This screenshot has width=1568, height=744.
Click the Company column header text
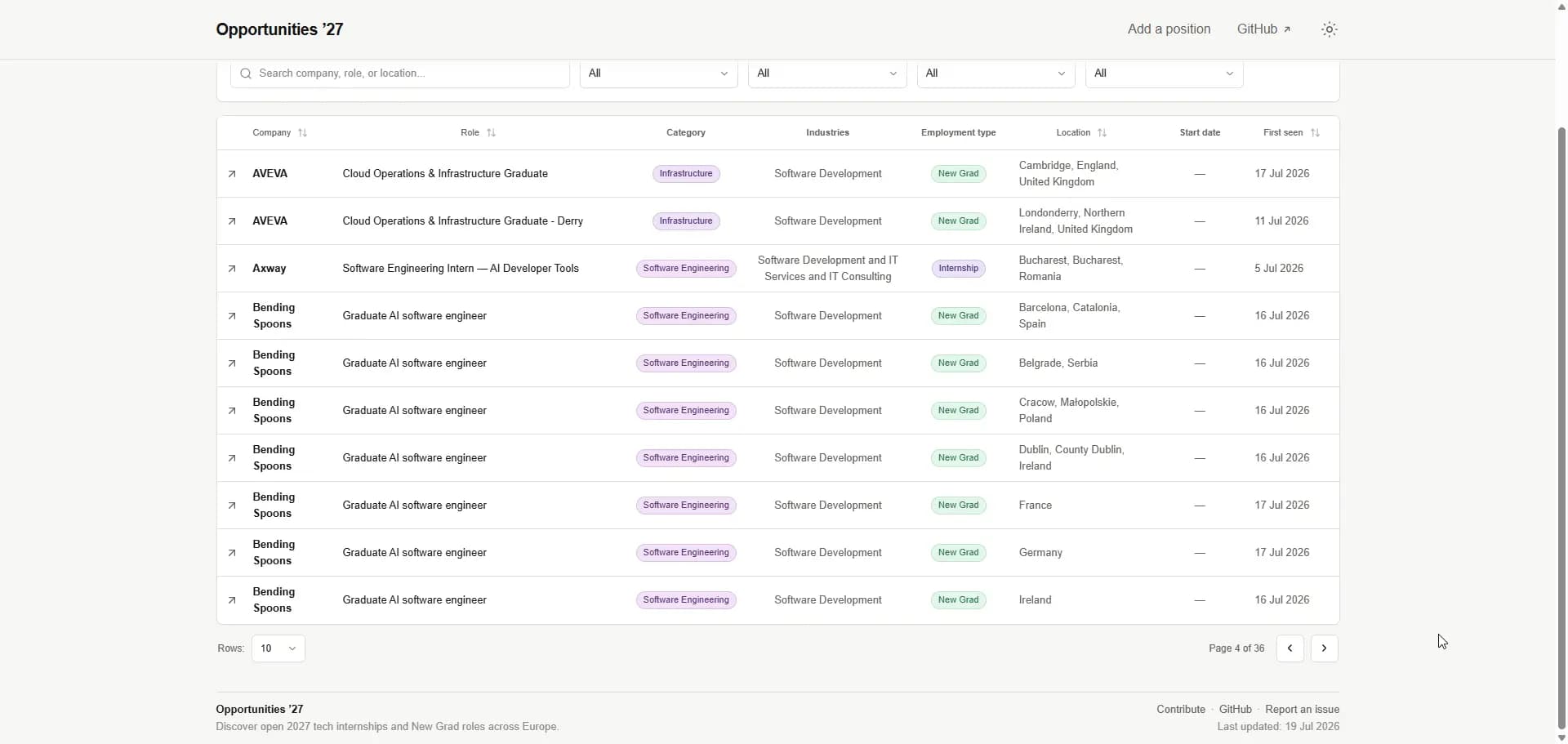pos(272,133)
